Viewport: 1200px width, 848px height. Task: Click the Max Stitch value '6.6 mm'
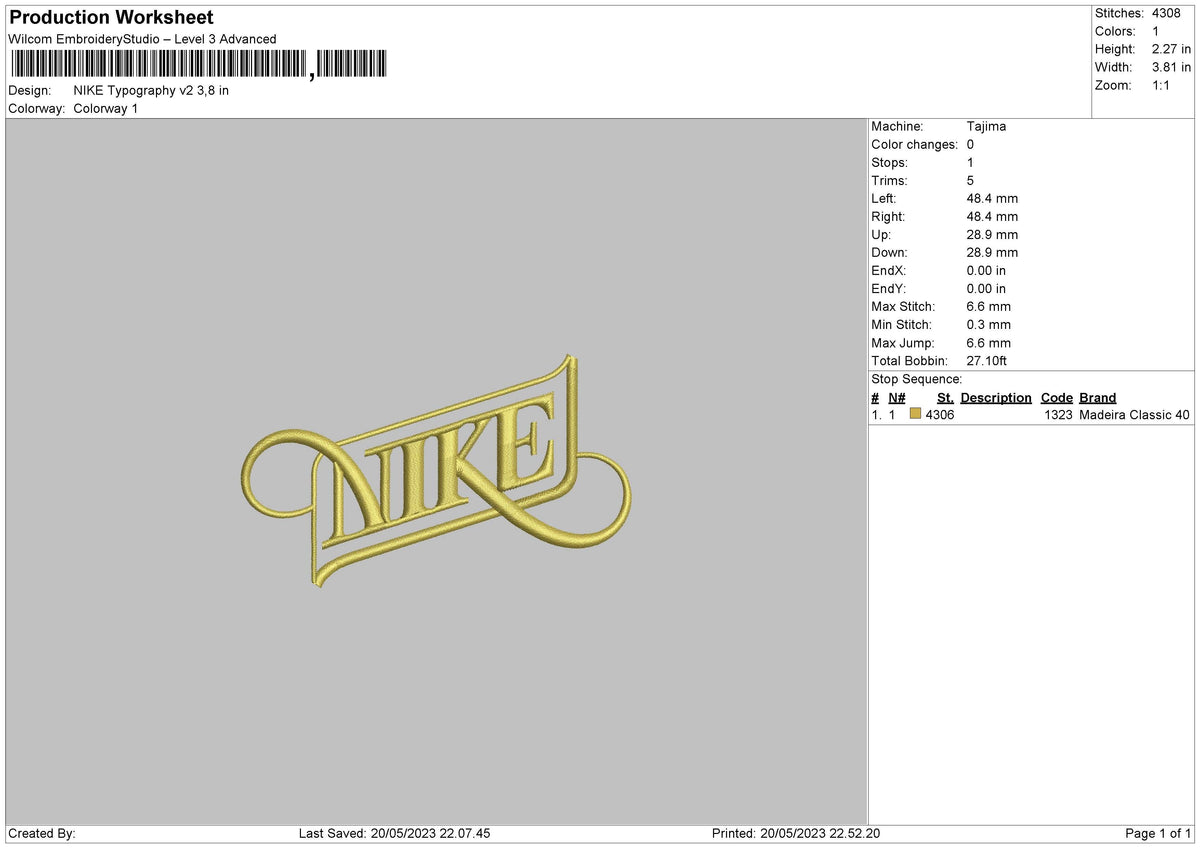(988, 306)
